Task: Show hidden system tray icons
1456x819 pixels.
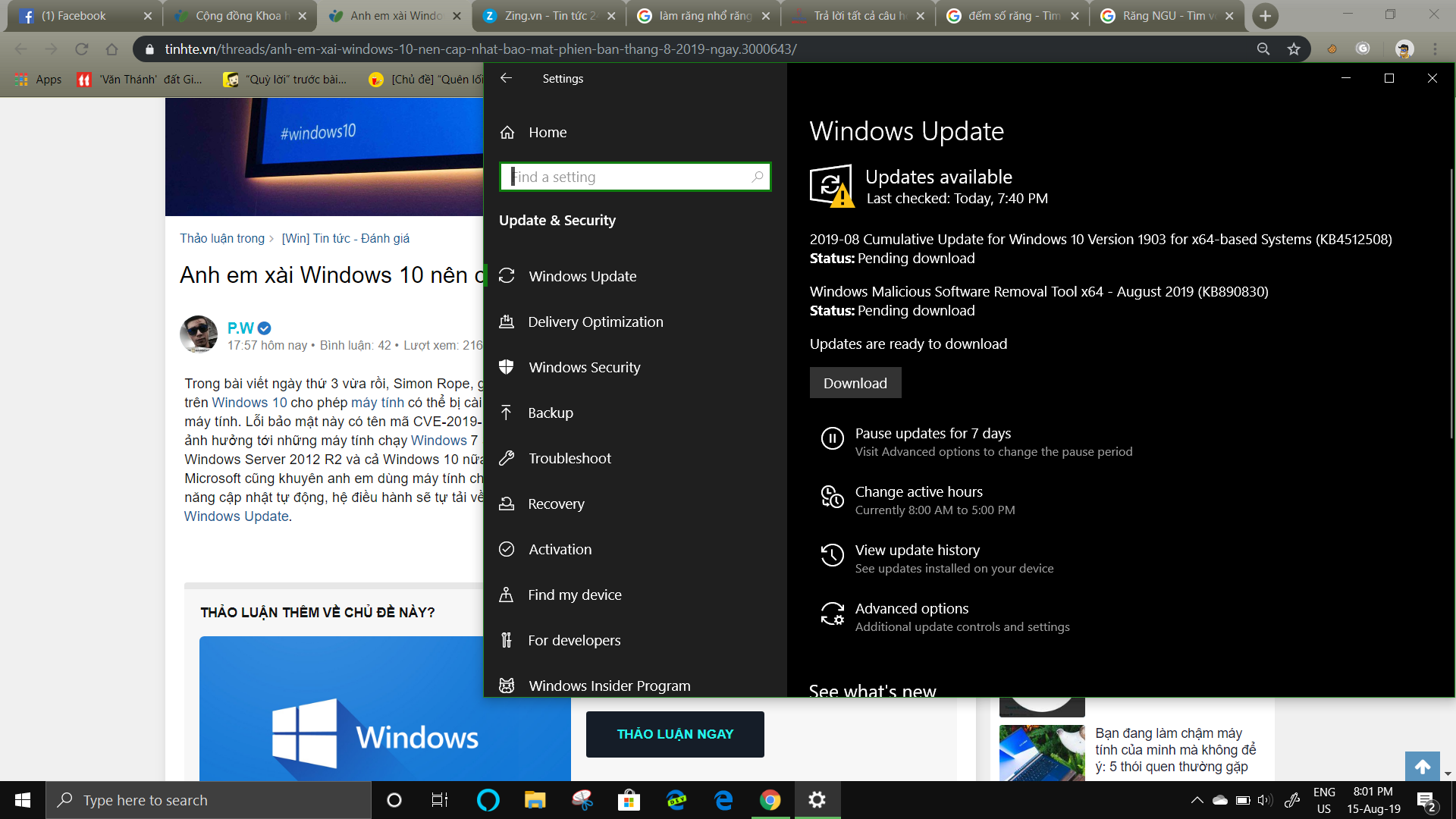Action: click(1197, 800)
